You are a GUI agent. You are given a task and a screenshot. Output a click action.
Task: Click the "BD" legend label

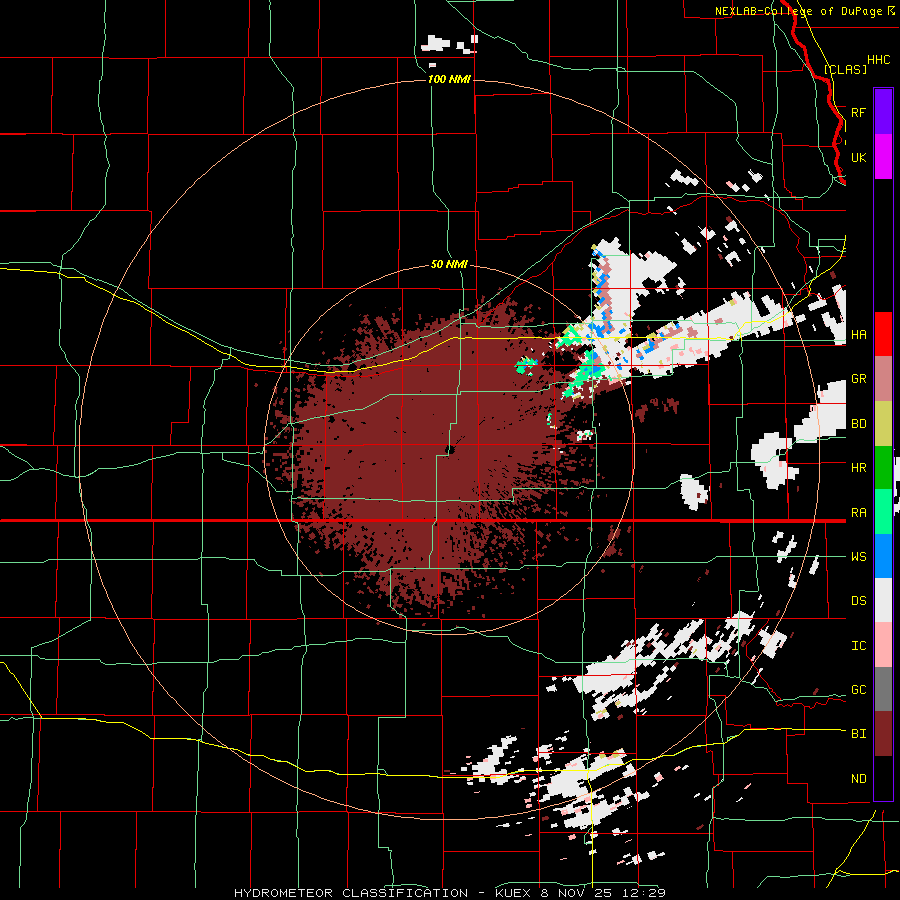858,424
